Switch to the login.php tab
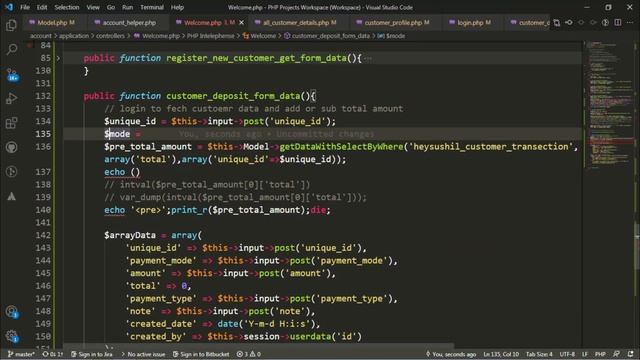Viewport: 640px width, 360px height. 473,23
